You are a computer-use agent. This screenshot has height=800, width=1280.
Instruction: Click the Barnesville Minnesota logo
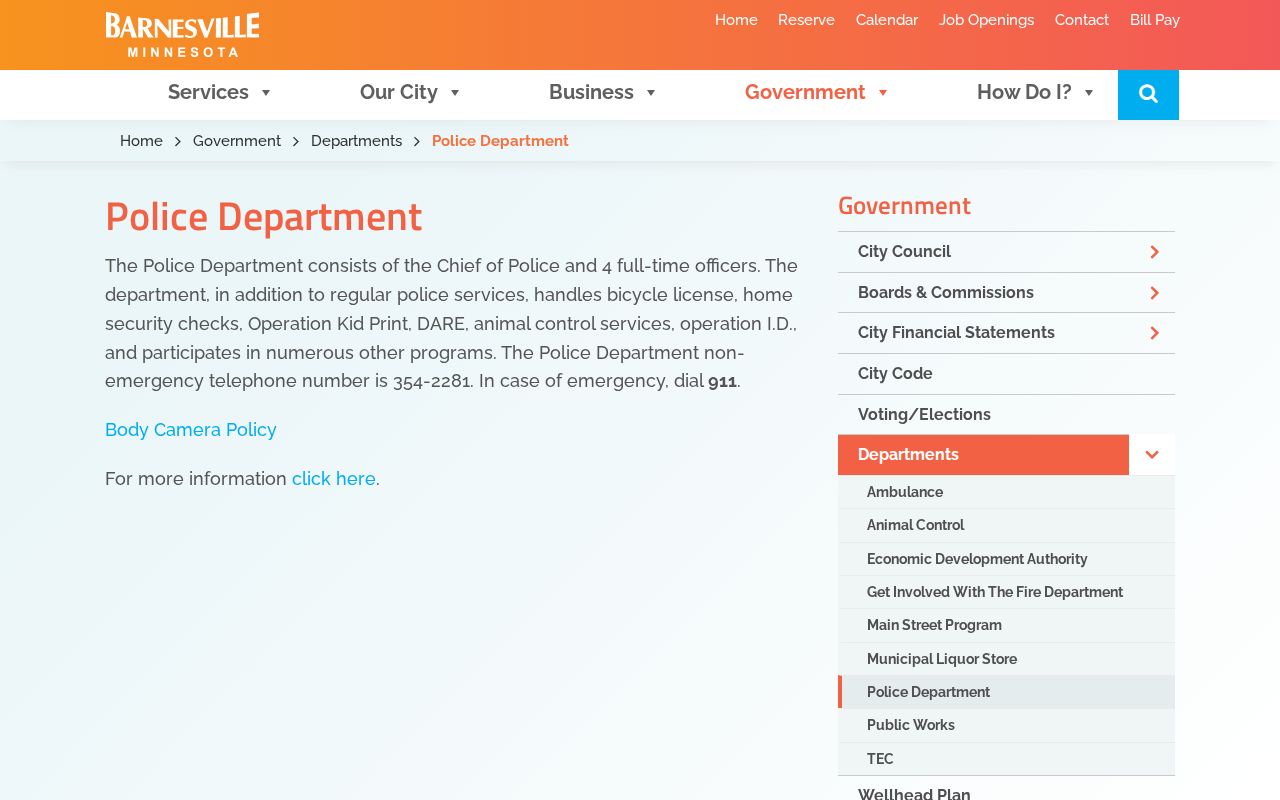coord(182,35)
